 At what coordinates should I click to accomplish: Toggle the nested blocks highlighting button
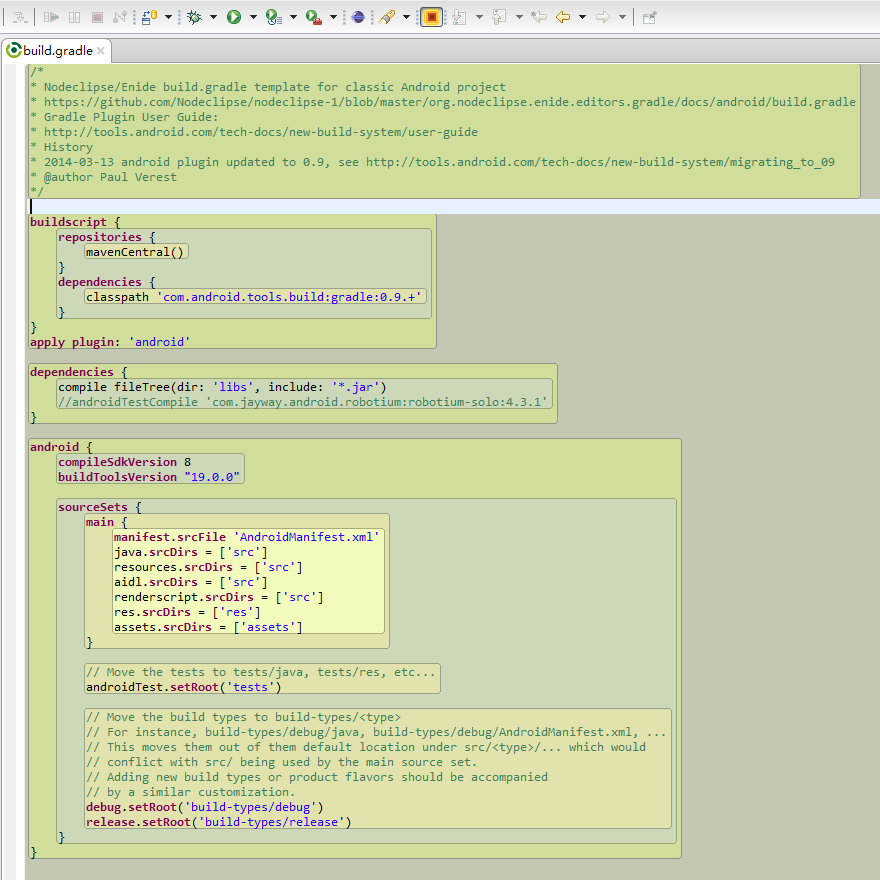pyautogui.click(x=431, y=17)
